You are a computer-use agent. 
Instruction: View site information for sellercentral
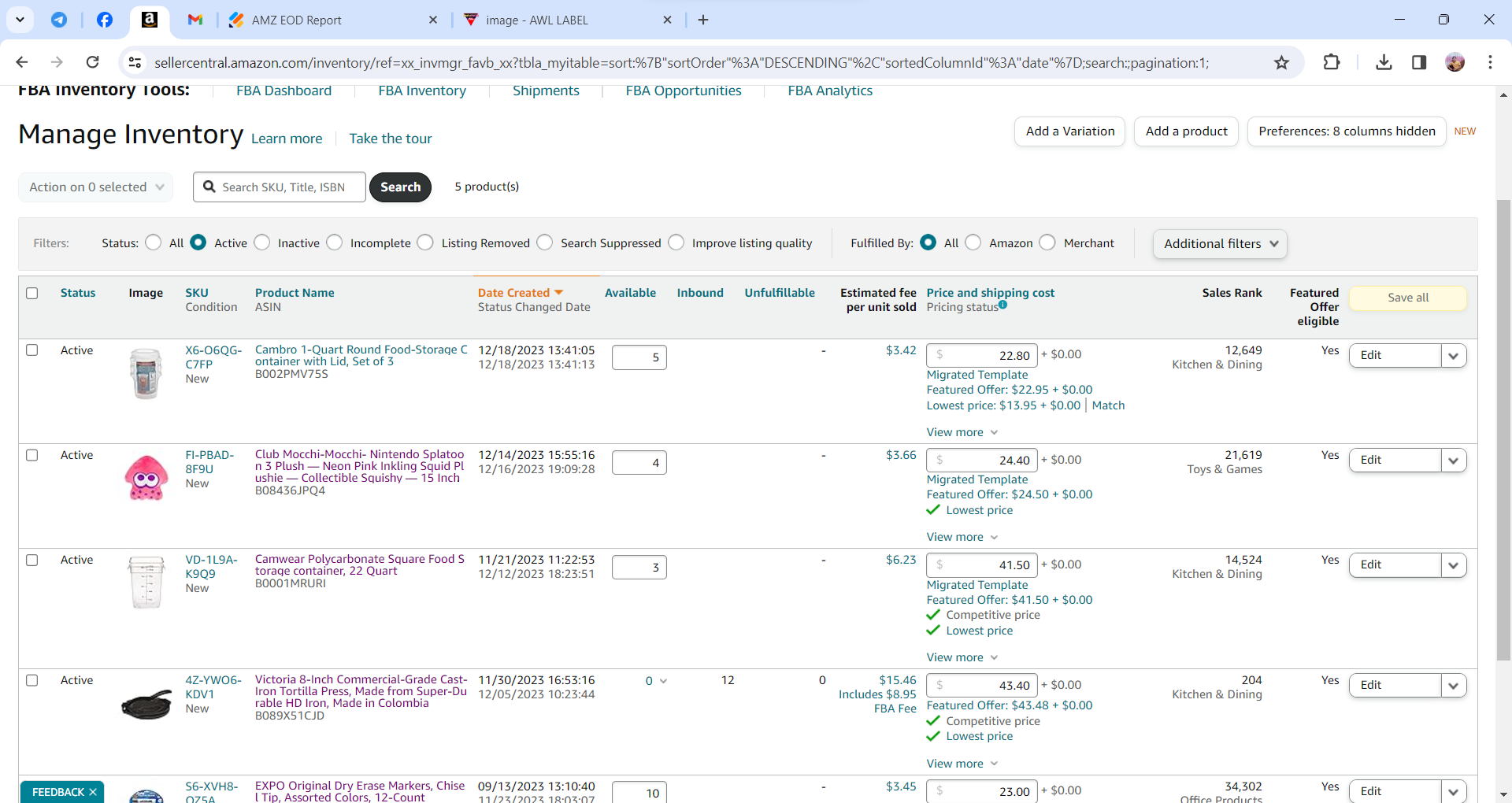[x=135, y=62]
